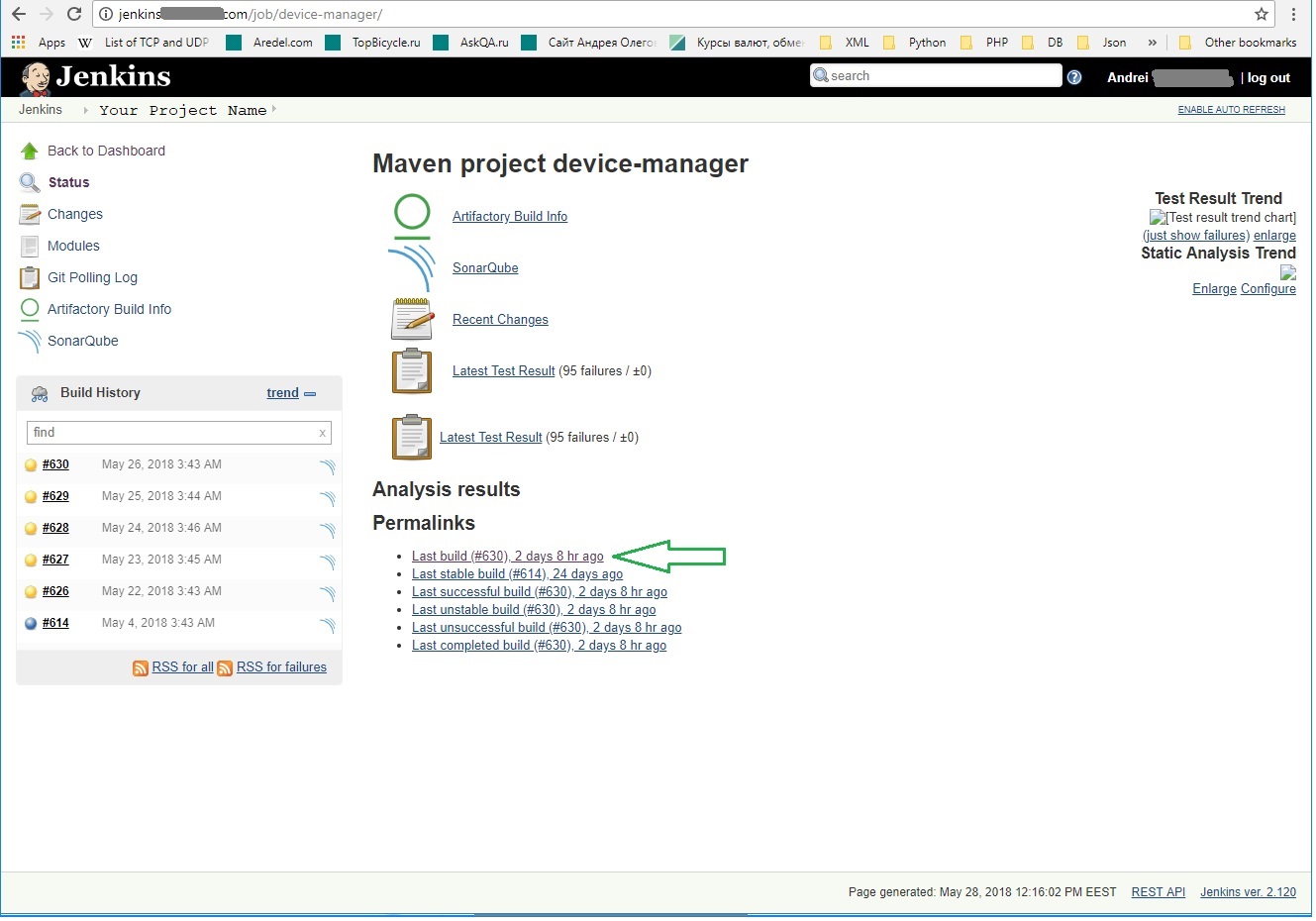Open Last unsuccessful build (#630) permalink
The image size is (1316, 921).
[547, 628]
